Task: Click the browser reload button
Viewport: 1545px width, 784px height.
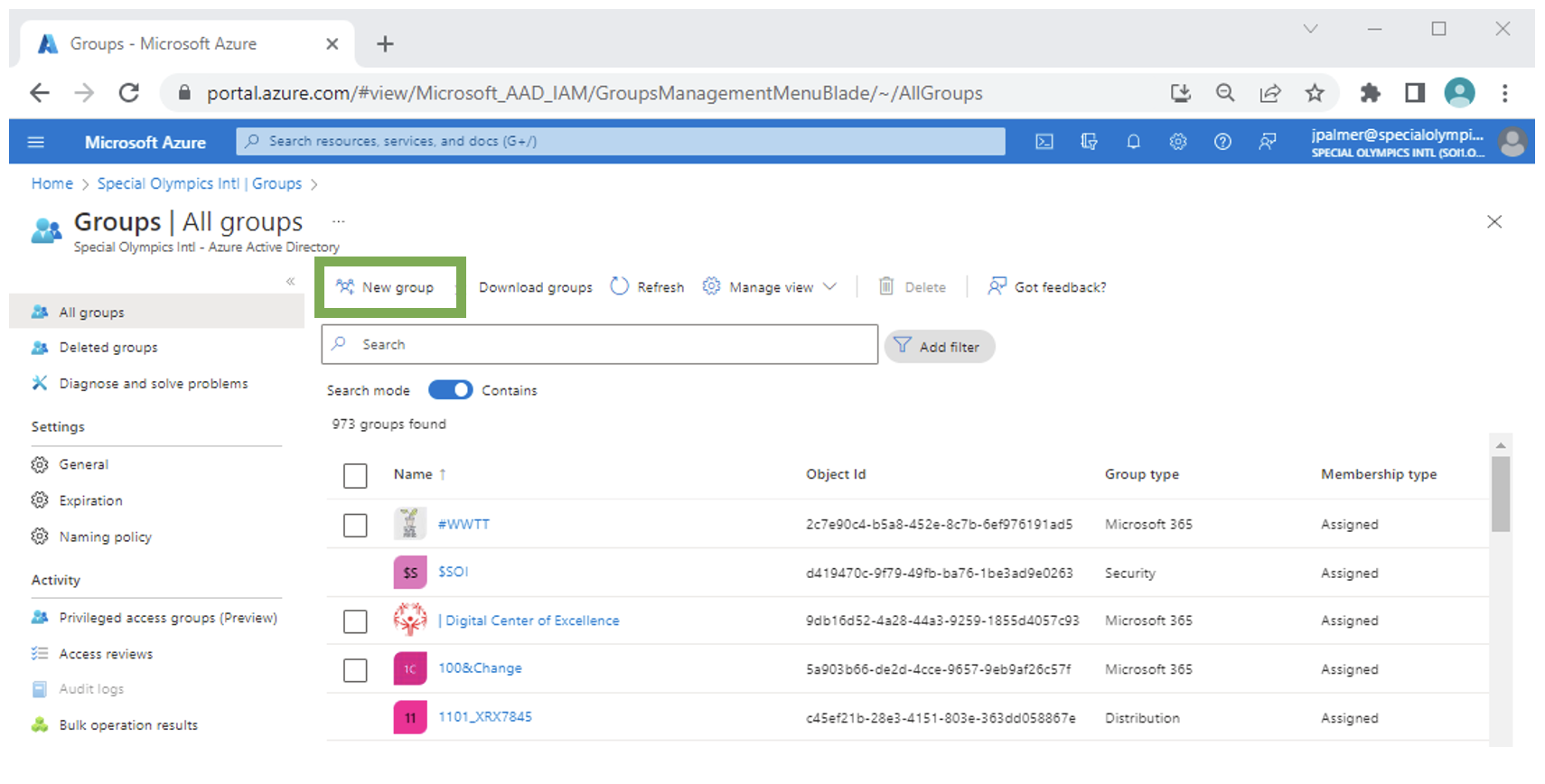Action: [x=129, y=93]
